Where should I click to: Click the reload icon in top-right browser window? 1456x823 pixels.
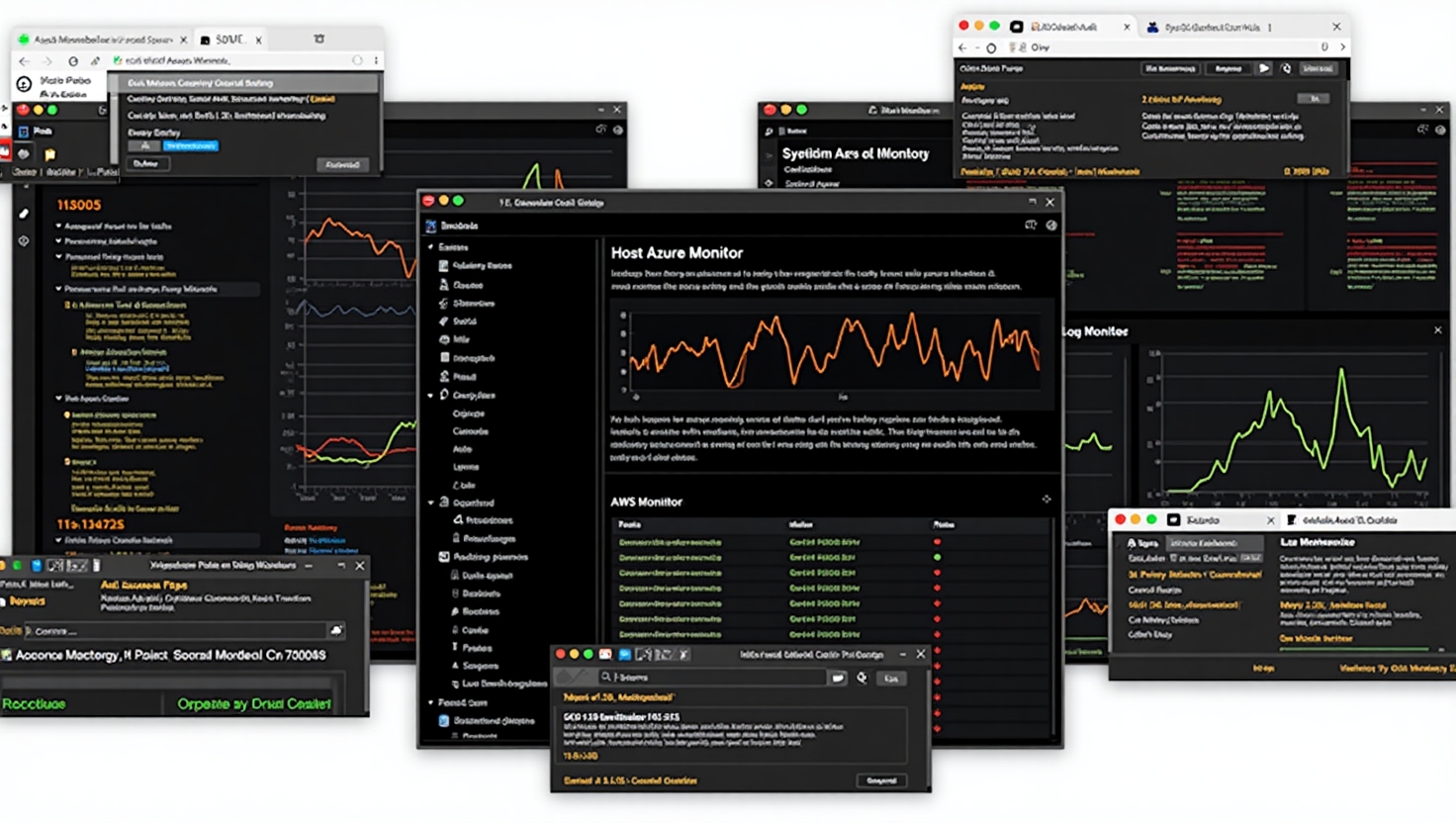990,47
